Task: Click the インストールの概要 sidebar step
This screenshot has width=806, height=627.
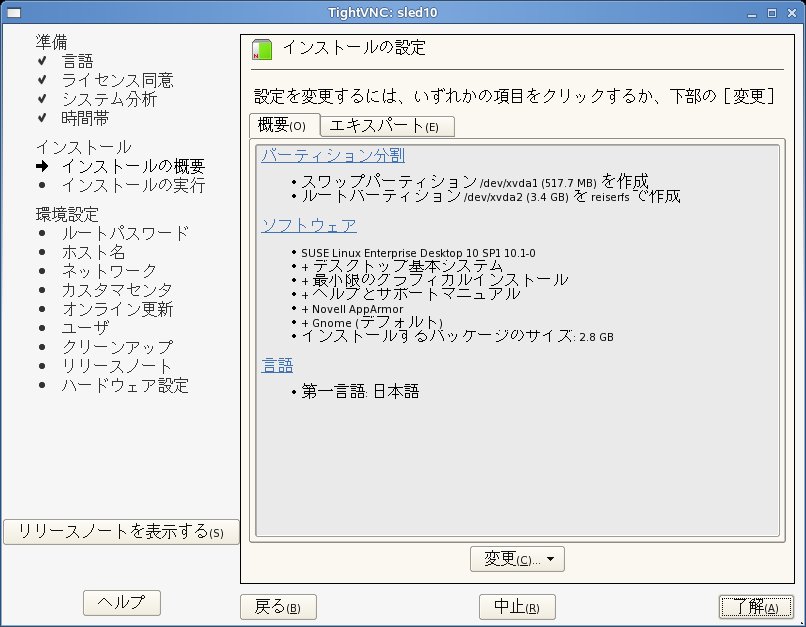Action: click(134, 166)
